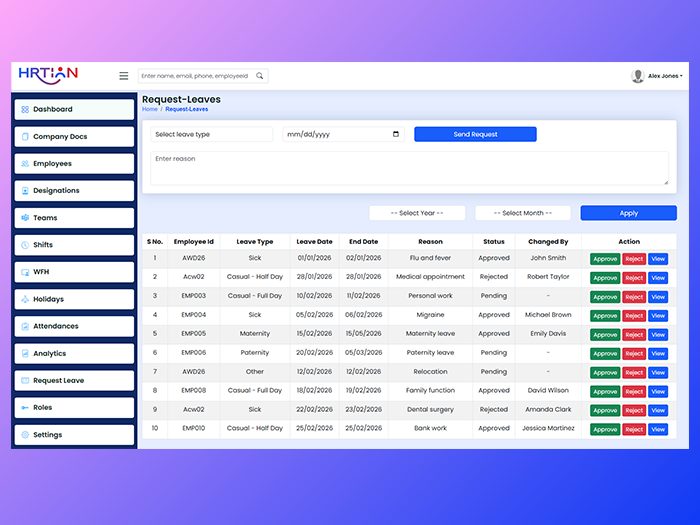
Task: Click the EMP005 employee id cell
Action: click(x=193, y=333)
